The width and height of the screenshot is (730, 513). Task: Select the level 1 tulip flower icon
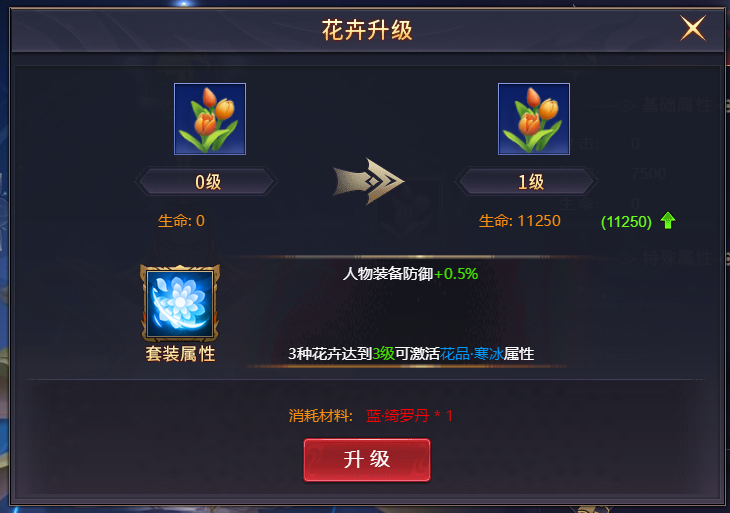tap(534, 119)
